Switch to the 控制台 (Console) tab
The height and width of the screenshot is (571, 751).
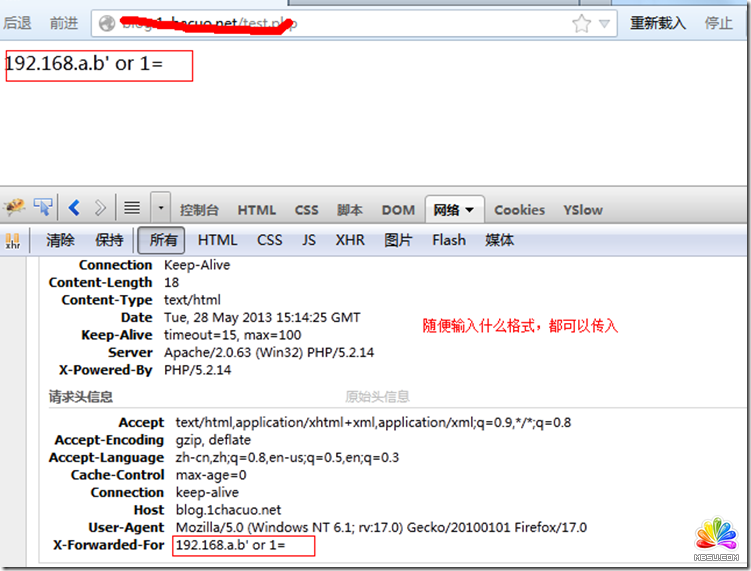199,210
